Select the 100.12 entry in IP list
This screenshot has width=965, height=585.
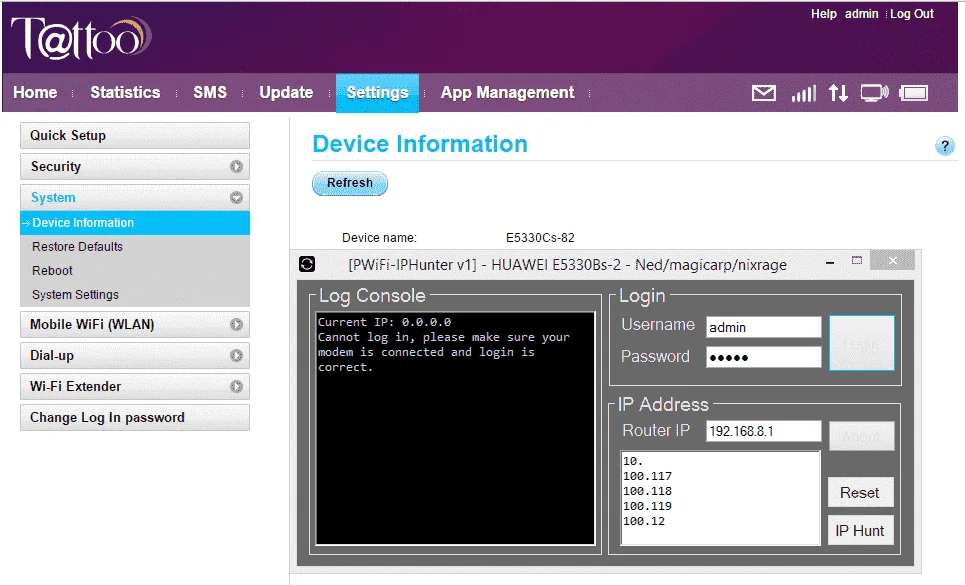pos(644,521)
